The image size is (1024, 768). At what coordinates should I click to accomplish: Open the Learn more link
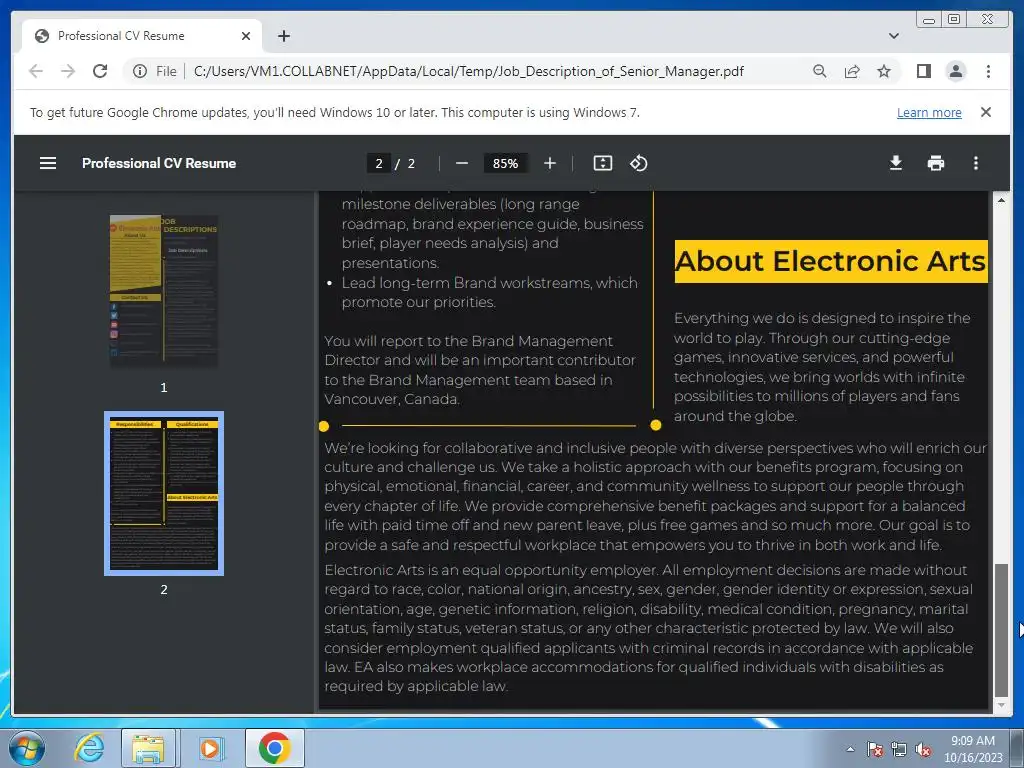(929, 112)
